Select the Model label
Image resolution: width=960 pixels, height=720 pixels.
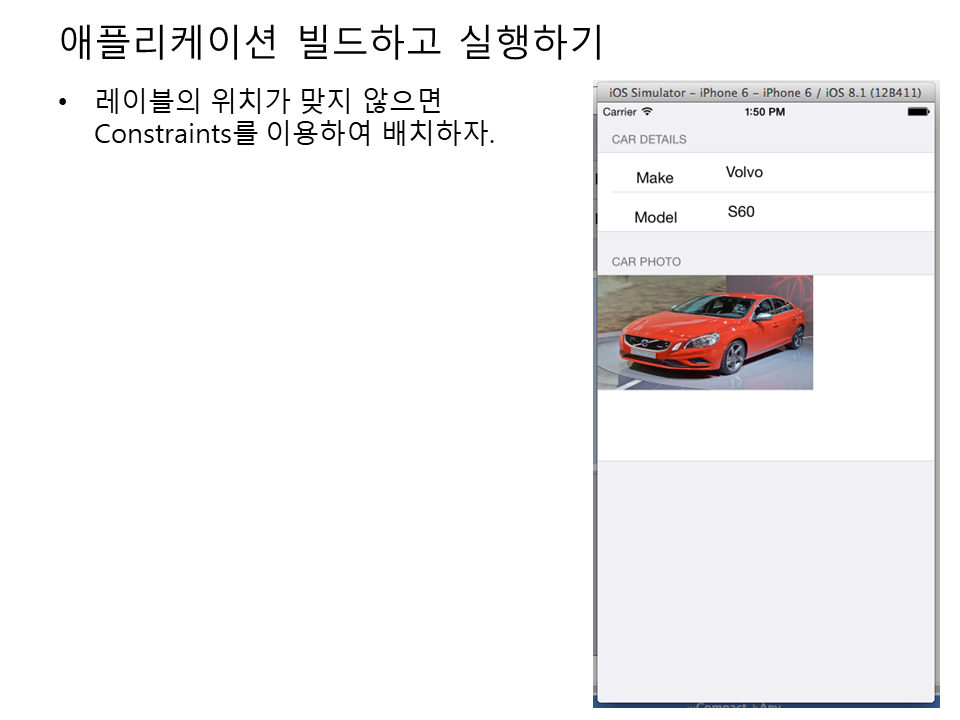tap(656, 217)
